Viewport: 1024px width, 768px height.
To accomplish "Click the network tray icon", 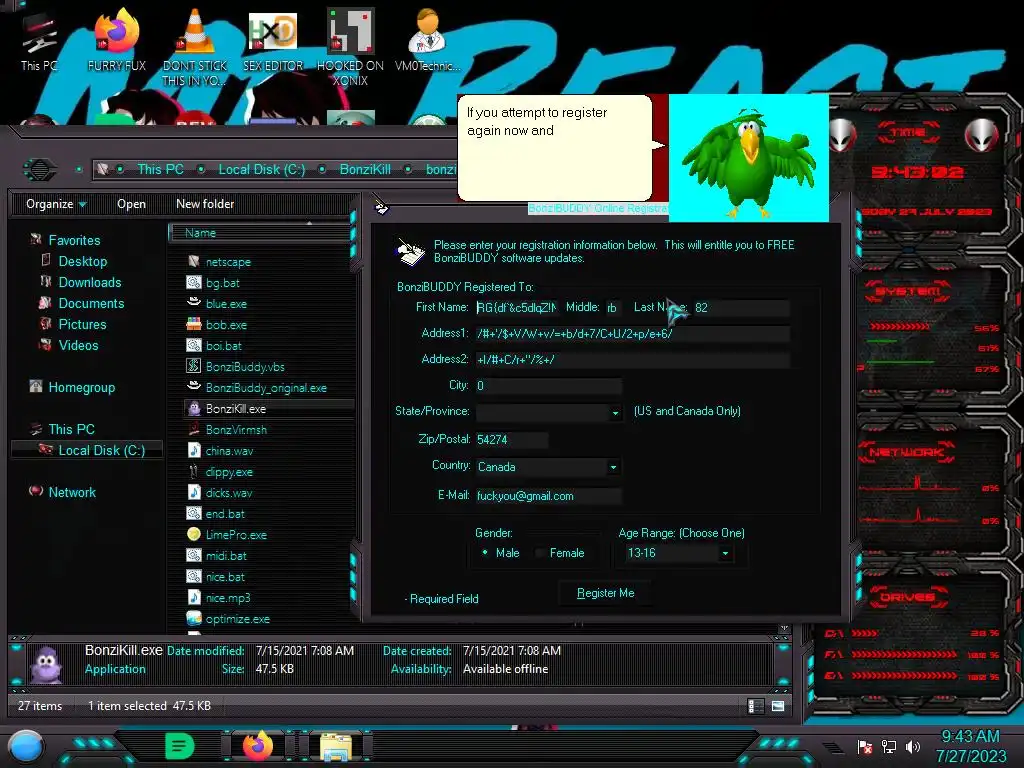I will 888,746.
